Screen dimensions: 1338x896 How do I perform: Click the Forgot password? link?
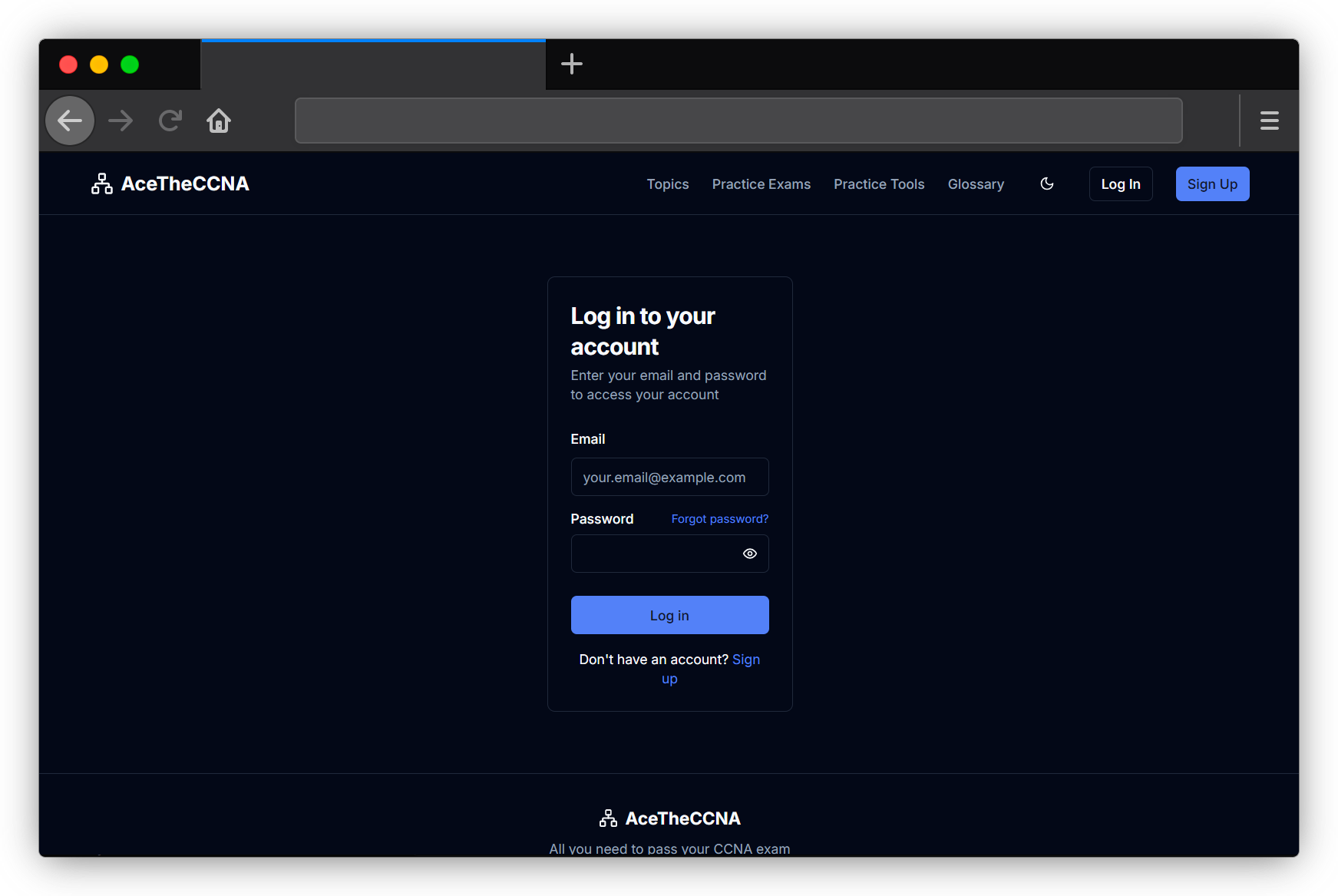(x=719, y=519)
